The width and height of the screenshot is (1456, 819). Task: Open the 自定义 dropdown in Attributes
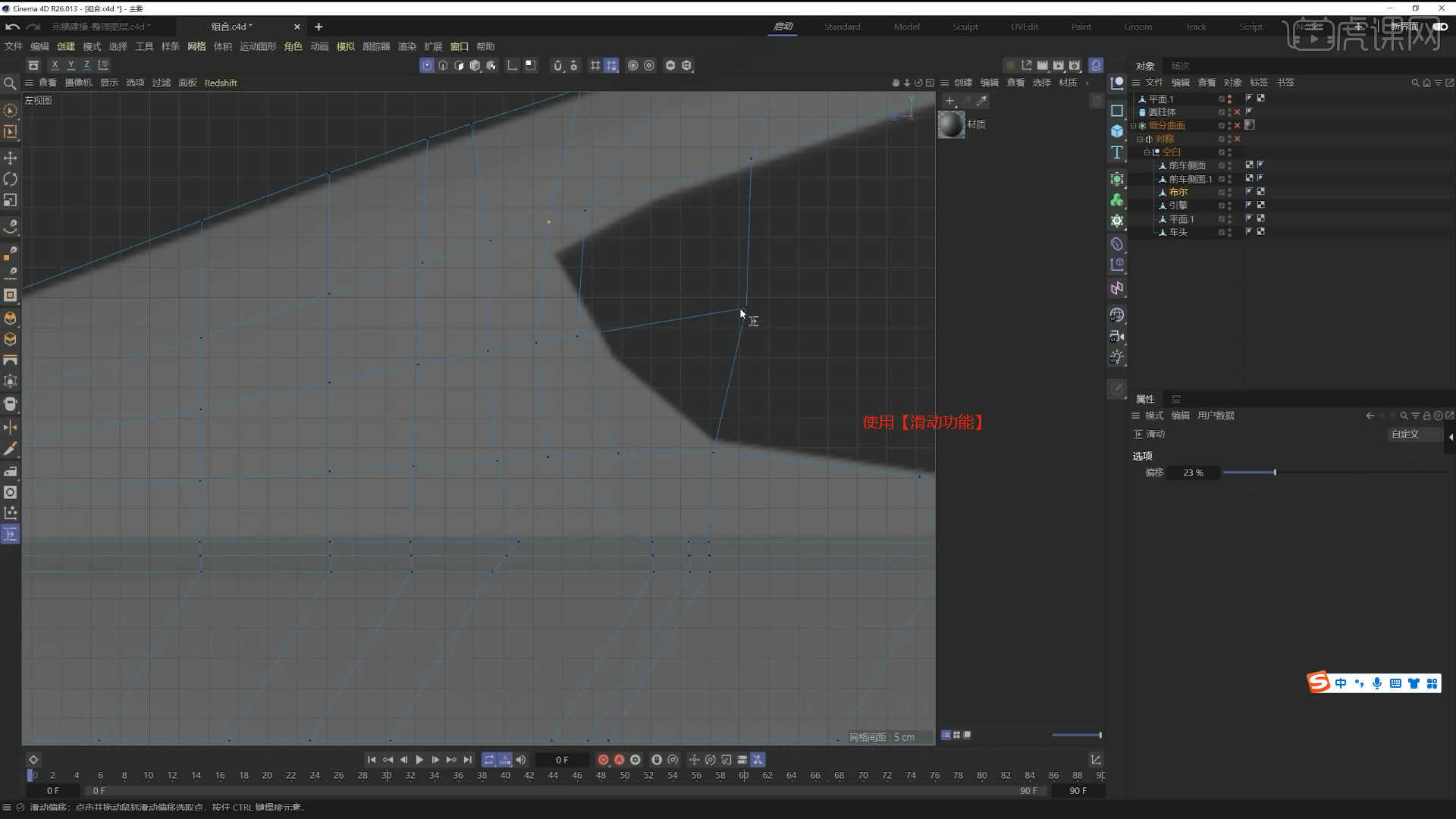point(1415,435)
